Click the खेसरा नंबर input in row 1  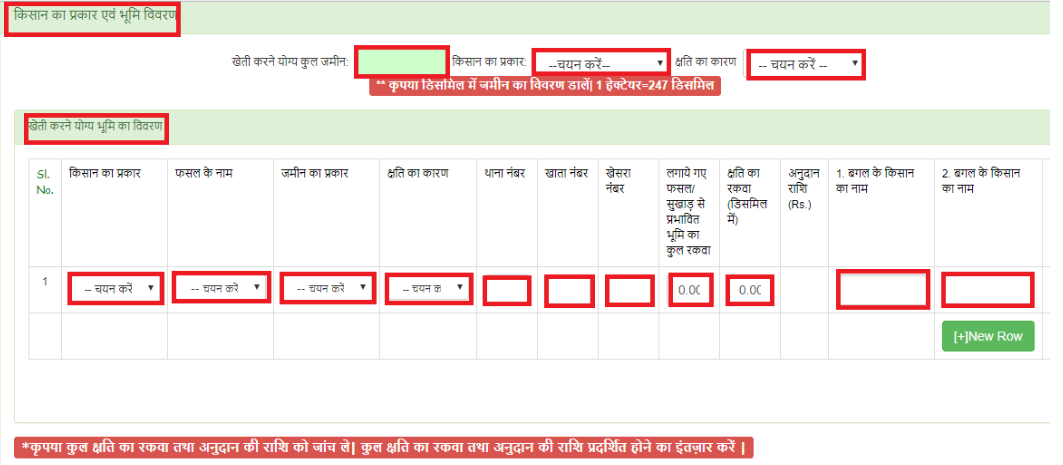click(630, 291)
